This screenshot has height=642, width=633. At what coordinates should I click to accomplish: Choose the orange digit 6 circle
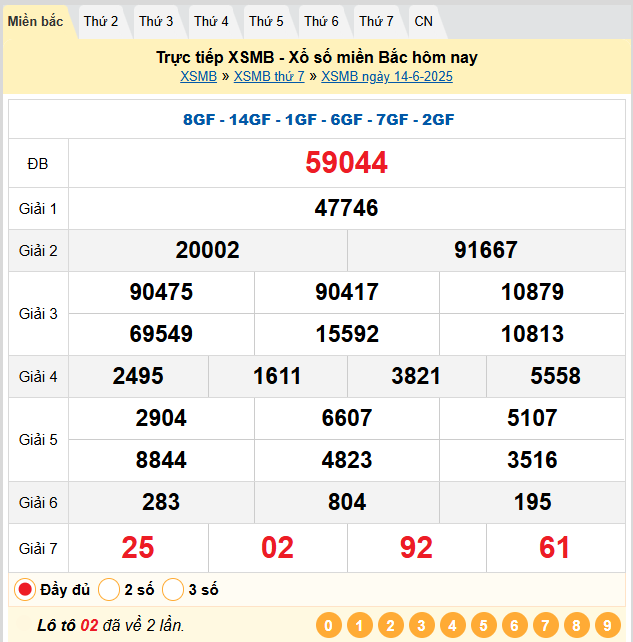tap(514, 626)
